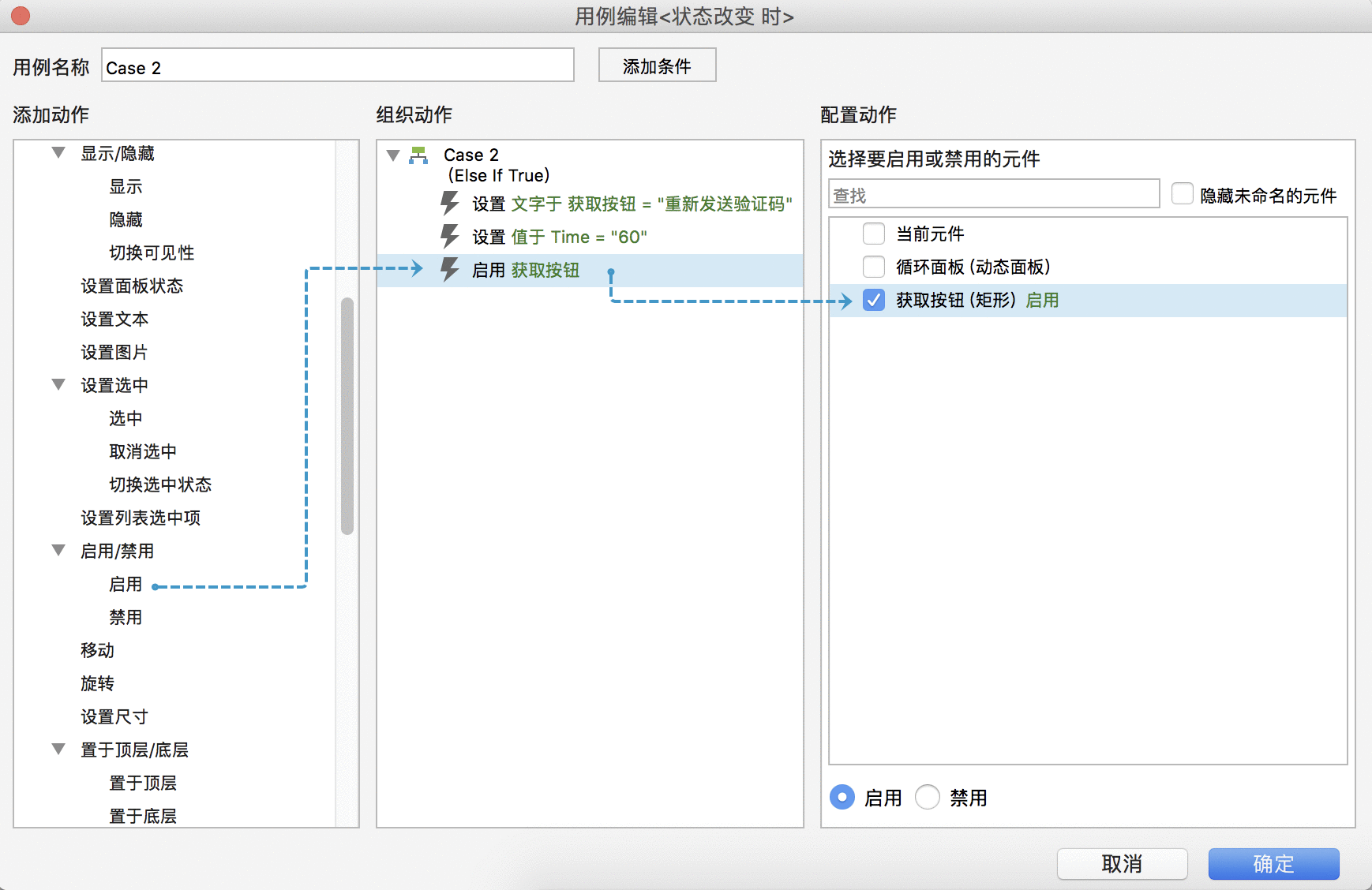Select the 旋转 action
1372x890 pixels.
[97, 683]
